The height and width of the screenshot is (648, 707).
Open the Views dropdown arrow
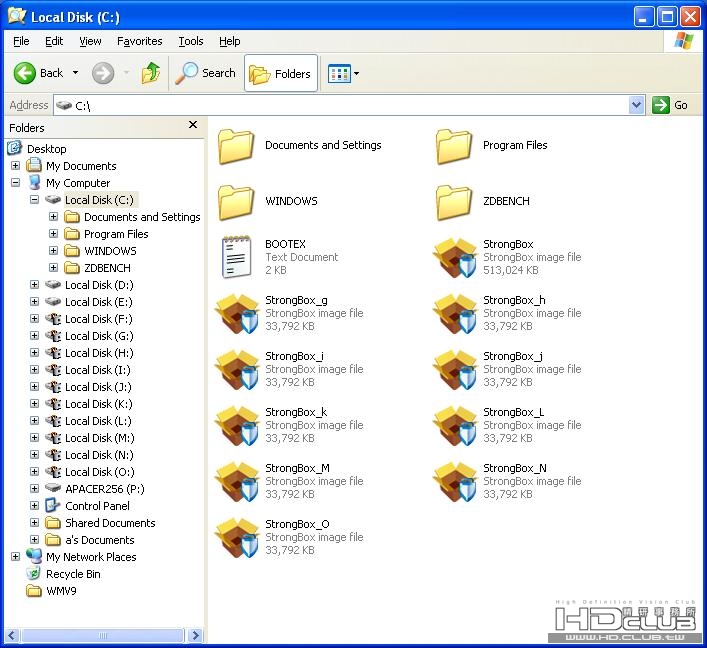click(x=356, y=74)
